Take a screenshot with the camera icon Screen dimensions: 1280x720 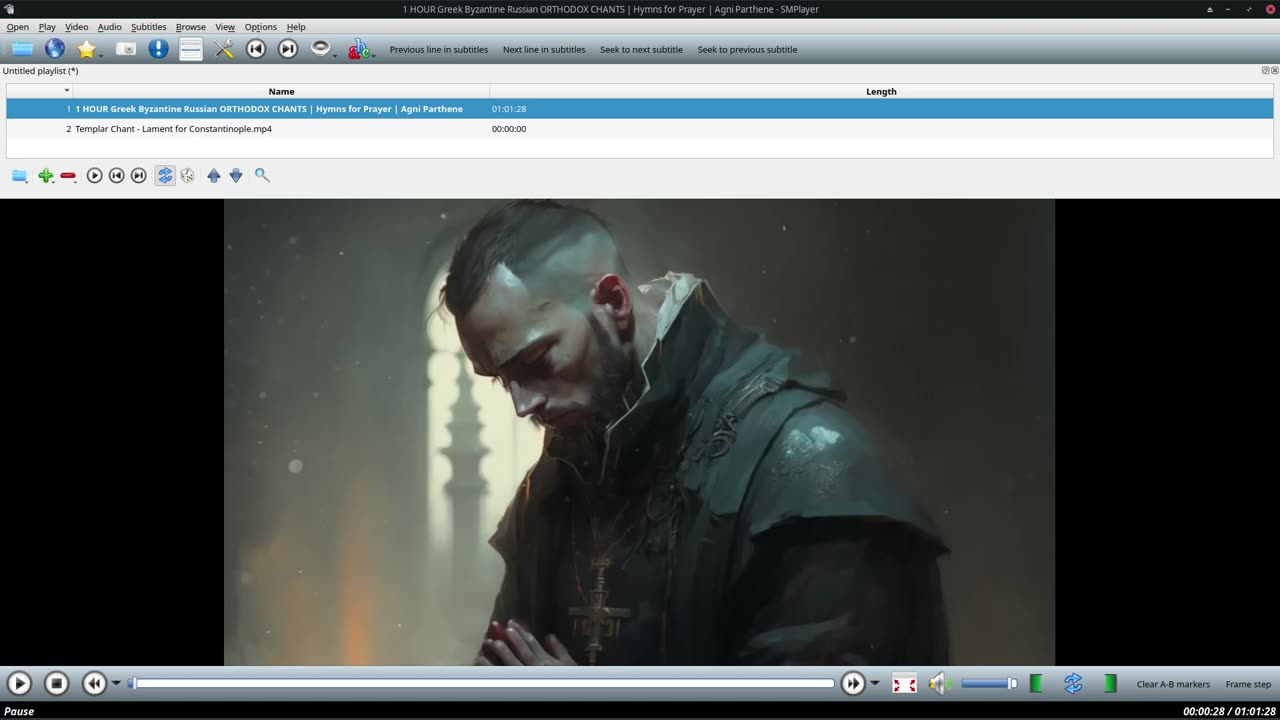[x=126, y=49]
